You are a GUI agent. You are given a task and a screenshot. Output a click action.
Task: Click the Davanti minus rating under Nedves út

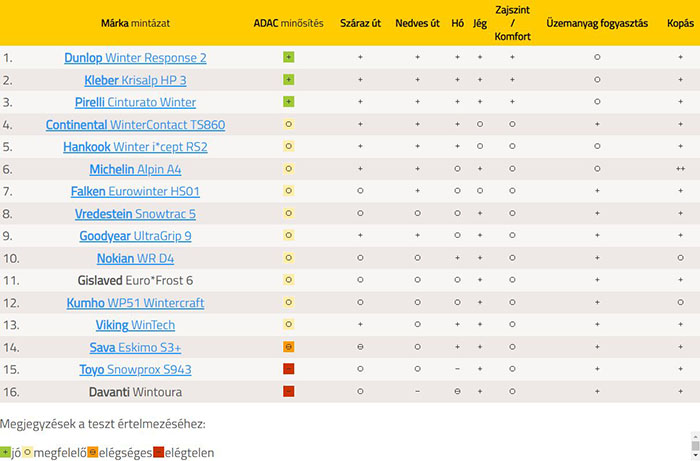tap(417, 391)
